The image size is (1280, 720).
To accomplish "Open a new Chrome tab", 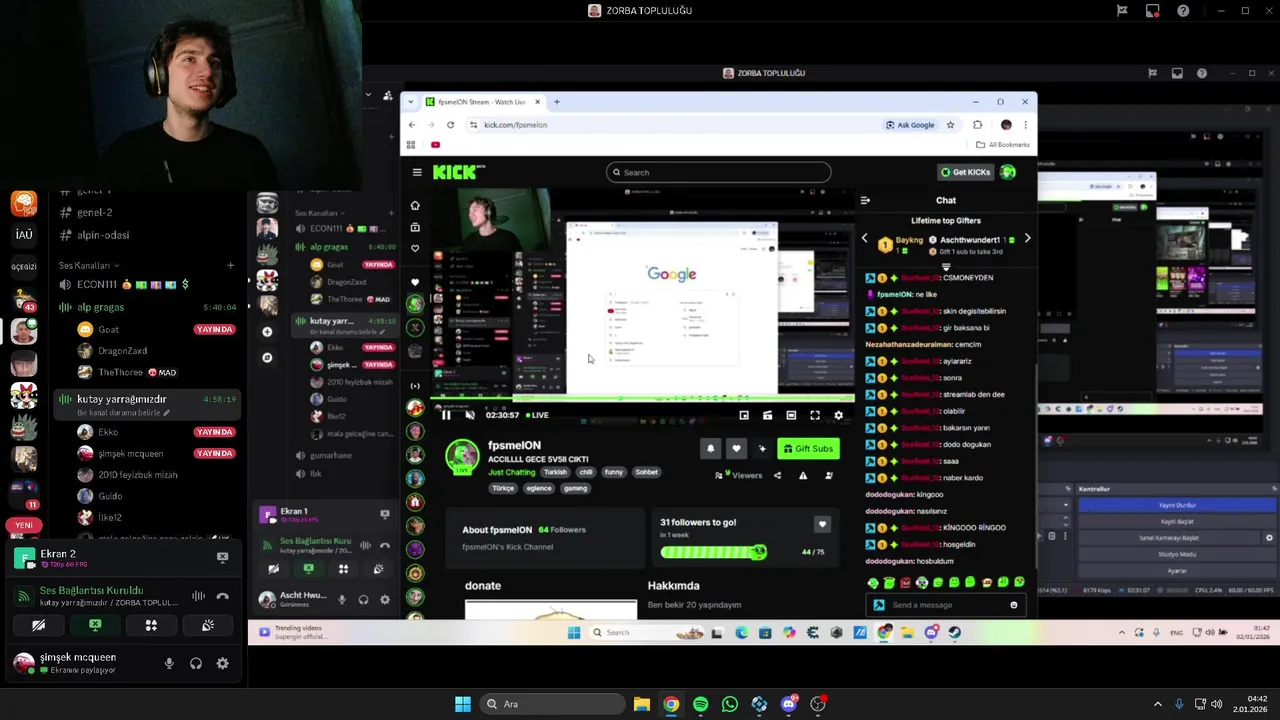I will point(557,102).
